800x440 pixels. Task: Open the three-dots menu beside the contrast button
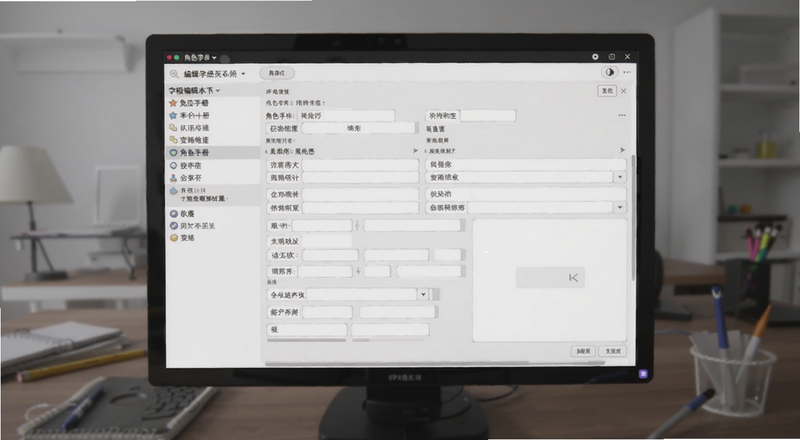627,72
